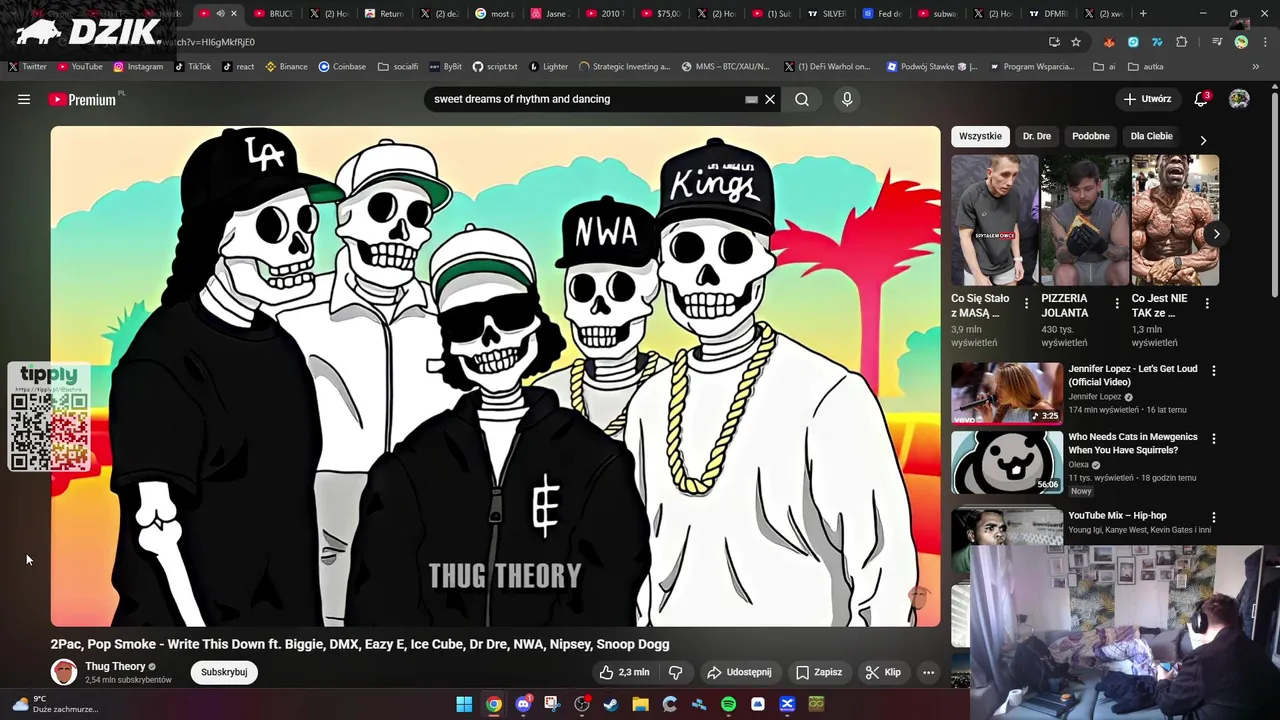The height and width of the screenshot is (720, 1280).
Task: Subscribe to Thug Theory with Subskrybuj
Action: point(224,672)
